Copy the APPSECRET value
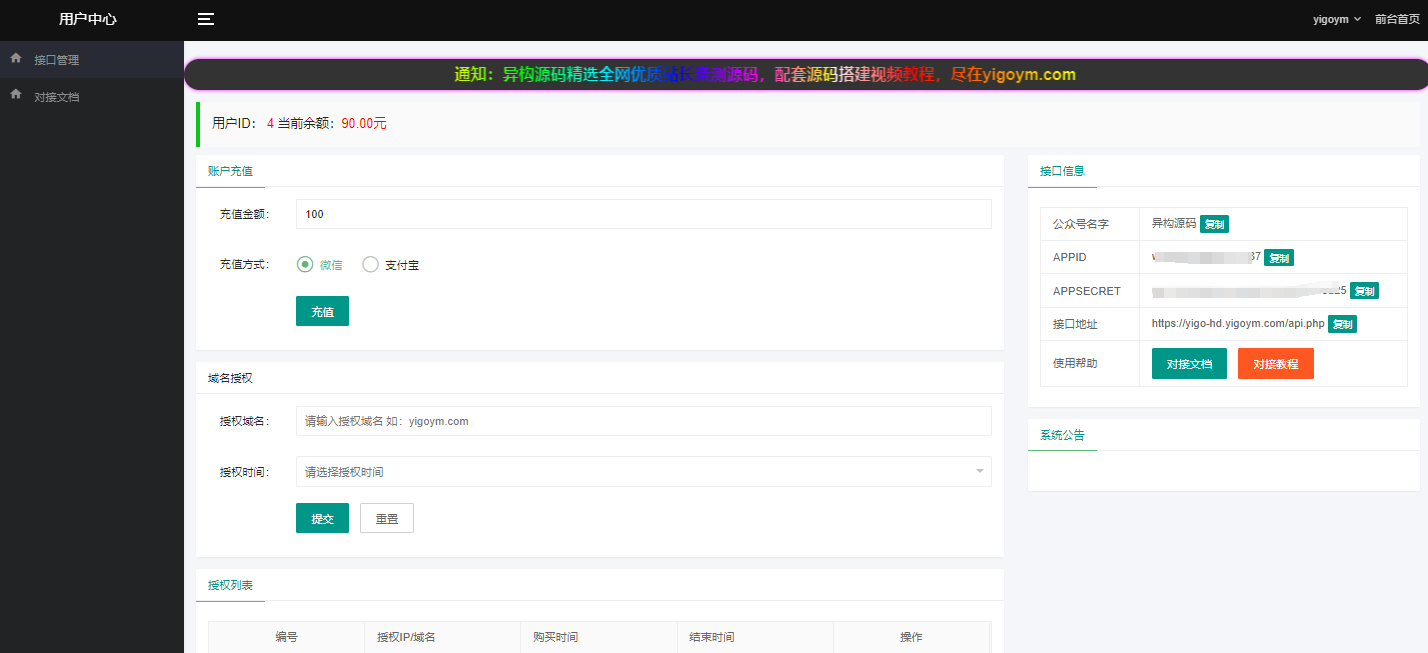 click(1364, 291)
